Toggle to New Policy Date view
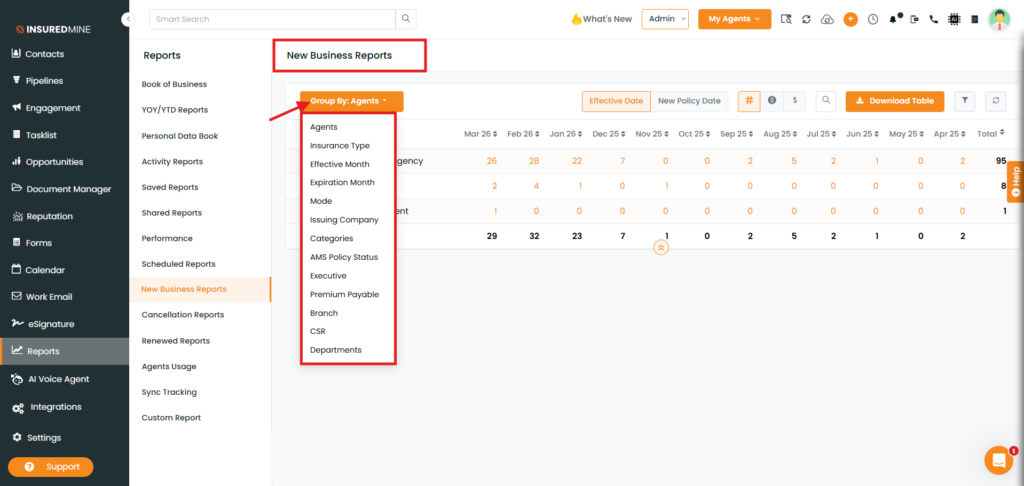This screenshot has height=486, width=1024. (x=689, y=101)
